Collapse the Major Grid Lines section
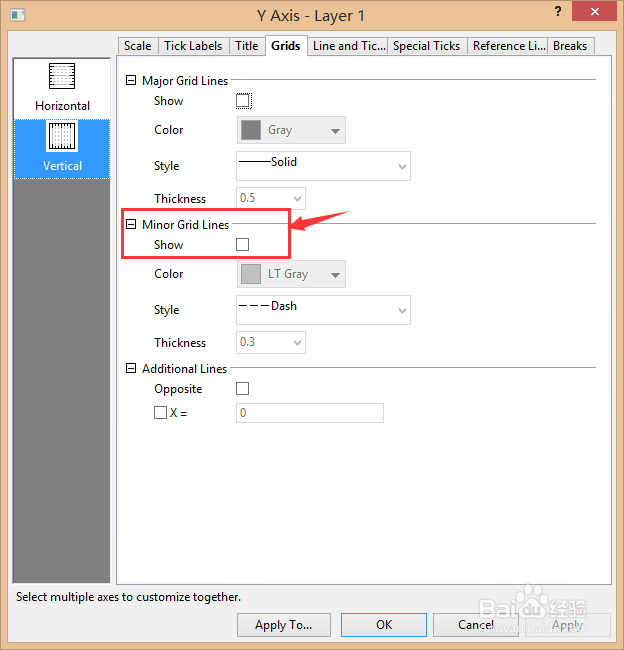Screen dimensions: 624x650 [131, 80]
